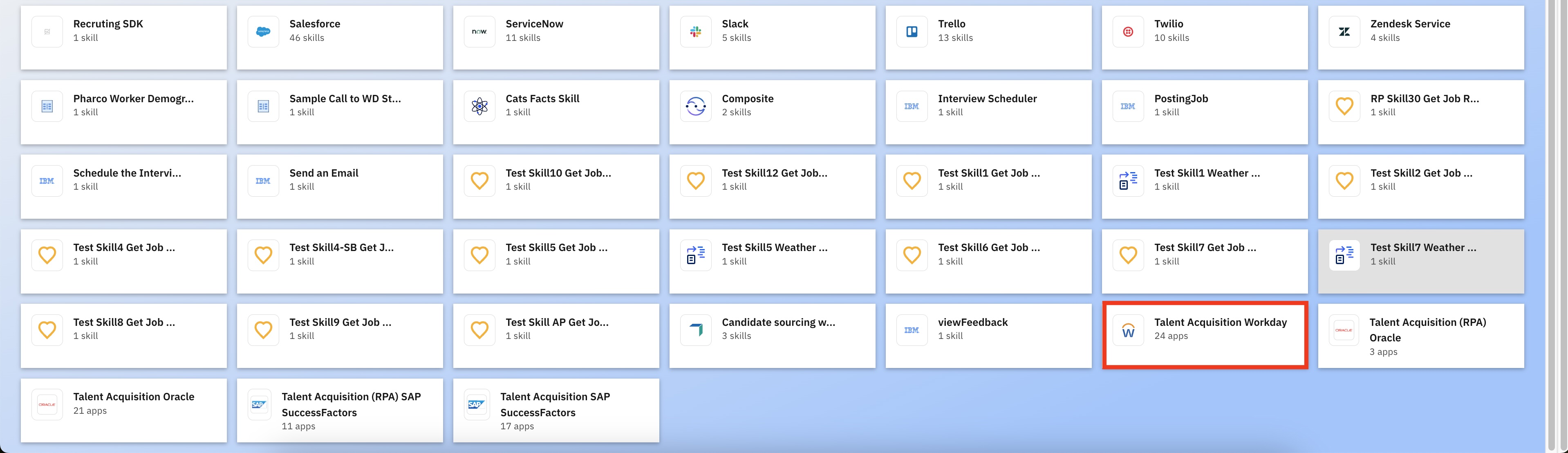Open the Interview Scheduler tile
The width and height of the screenshot is (1568, 453).
988,112
